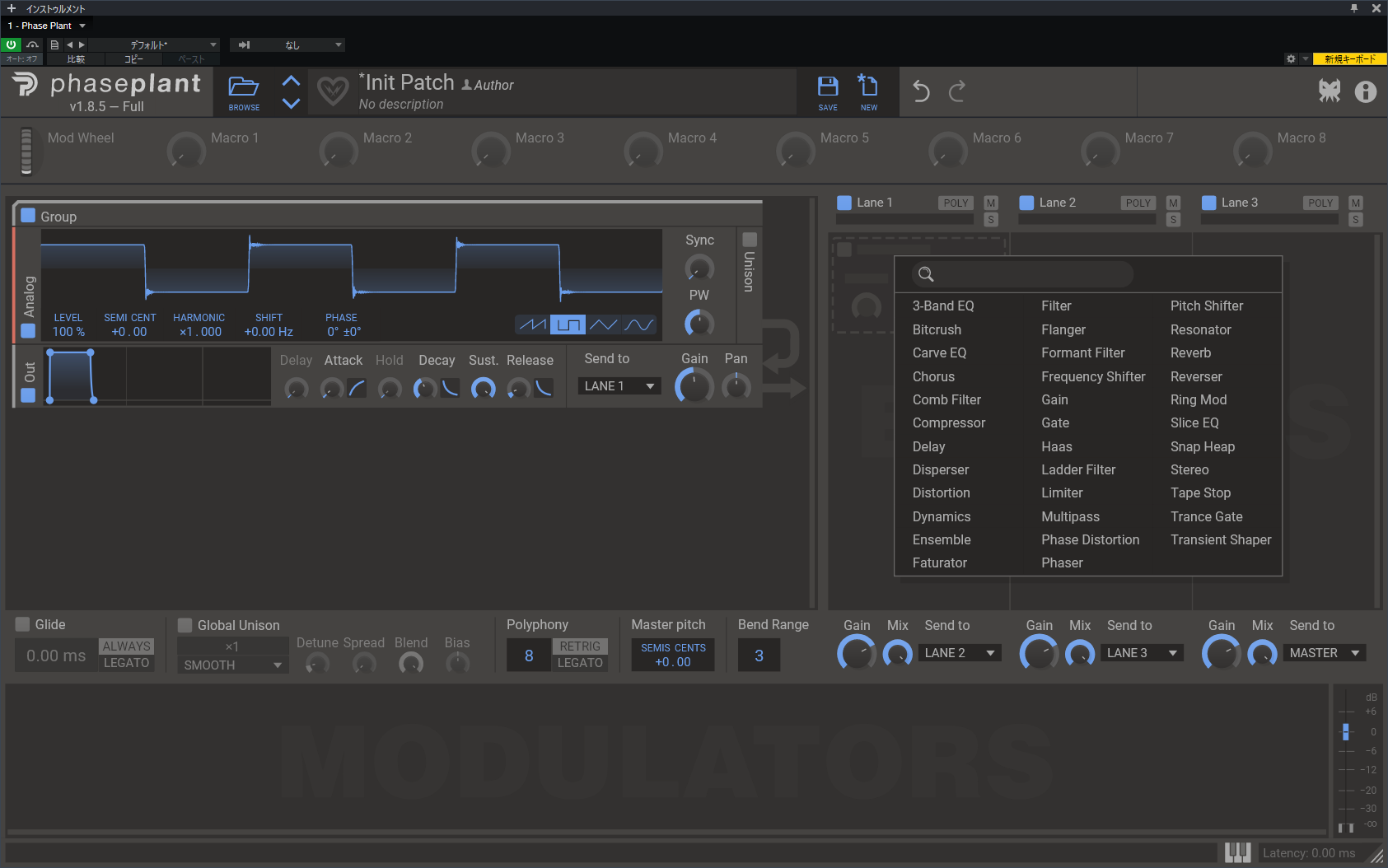Pin the instrument window
Viewport: 1388px width, 868px height.
click(x=1353, y=8)
